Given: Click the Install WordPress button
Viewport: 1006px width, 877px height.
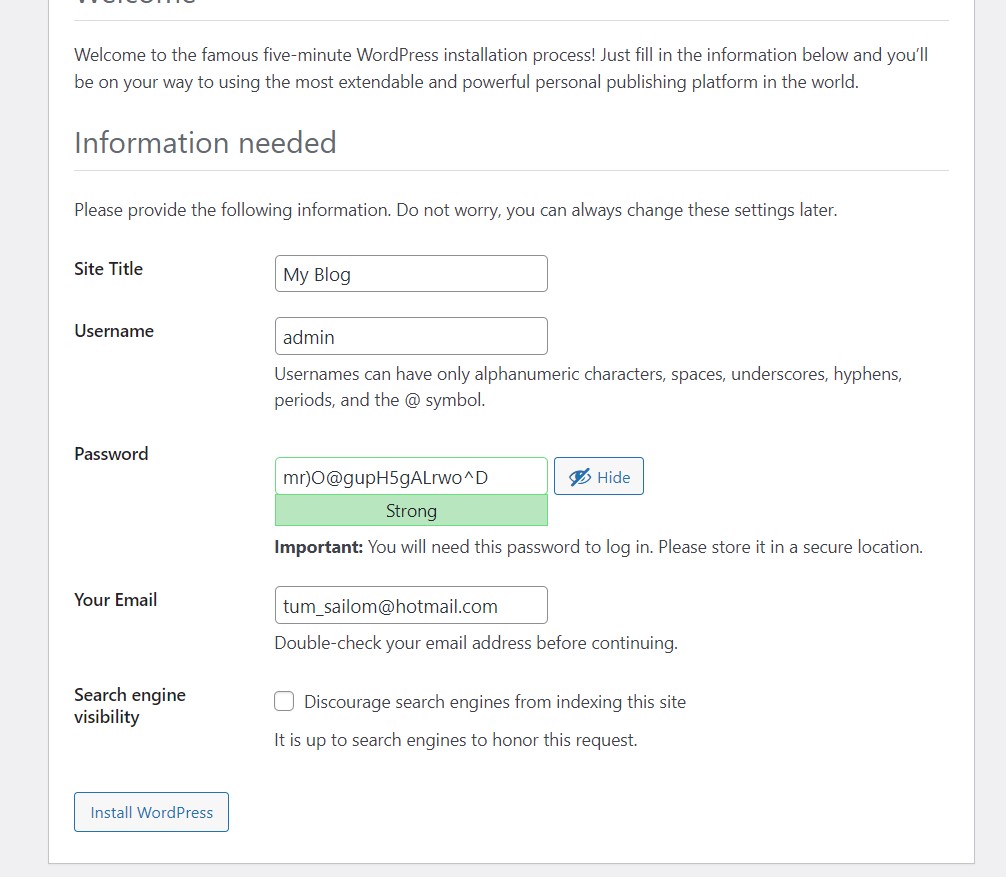Looking at the screenshot, I should point(151,812).
